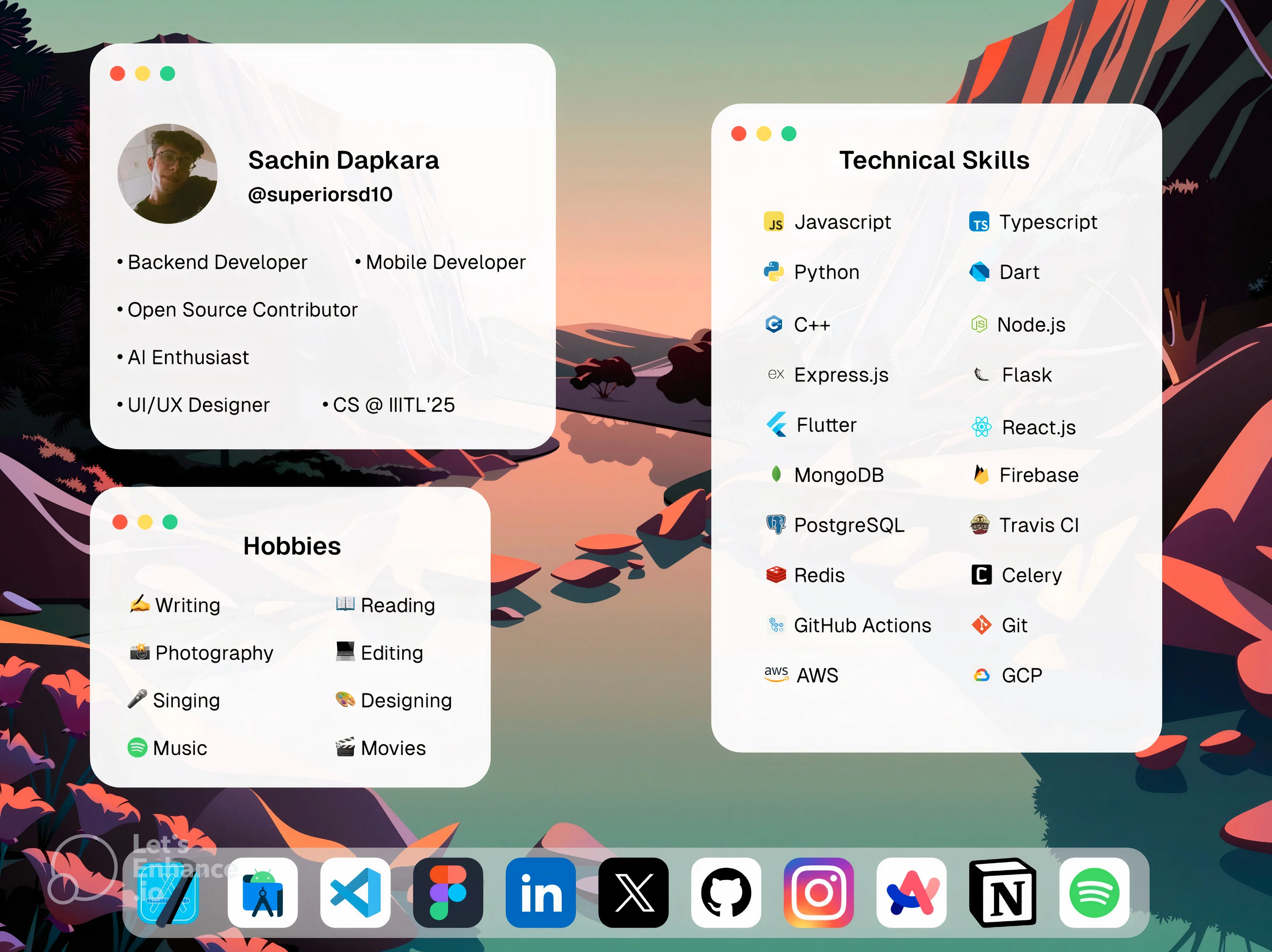Open the X (Twitter) dock icon

[x=633, y=893]
